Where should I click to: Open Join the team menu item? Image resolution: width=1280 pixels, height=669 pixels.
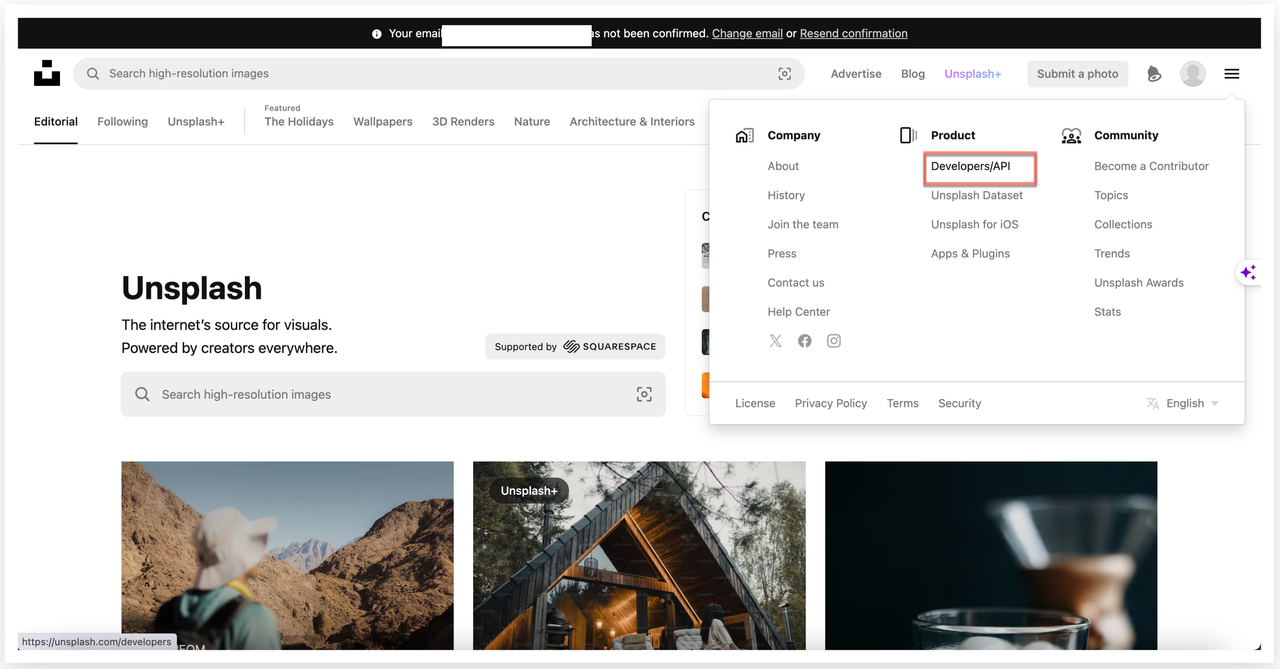pos(803,224)
